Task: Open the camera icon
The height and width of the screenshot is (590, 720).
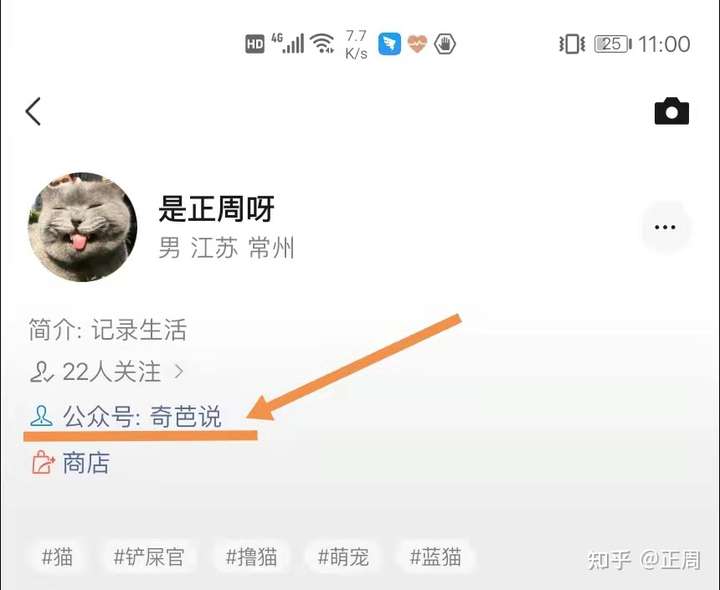Action: point(671,111)
